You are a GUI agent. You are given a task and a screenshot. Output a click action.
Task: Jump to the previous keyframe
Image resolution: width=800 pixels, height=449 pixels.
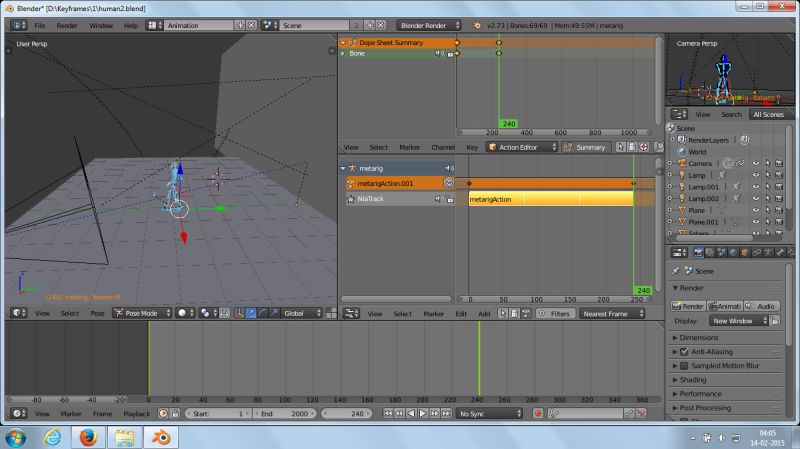(x=399, y=413)
